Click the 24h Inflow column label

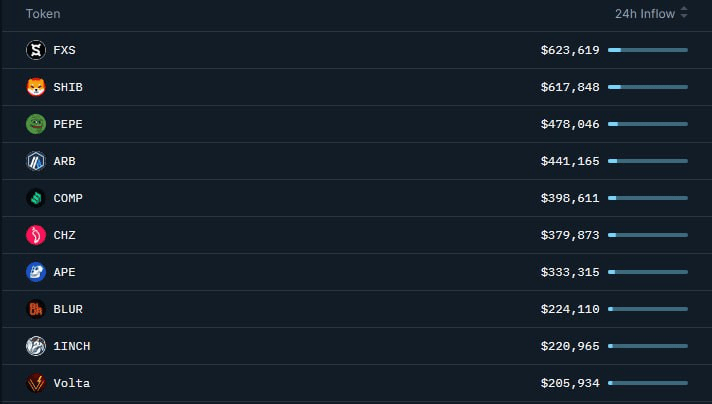point(644,14)
